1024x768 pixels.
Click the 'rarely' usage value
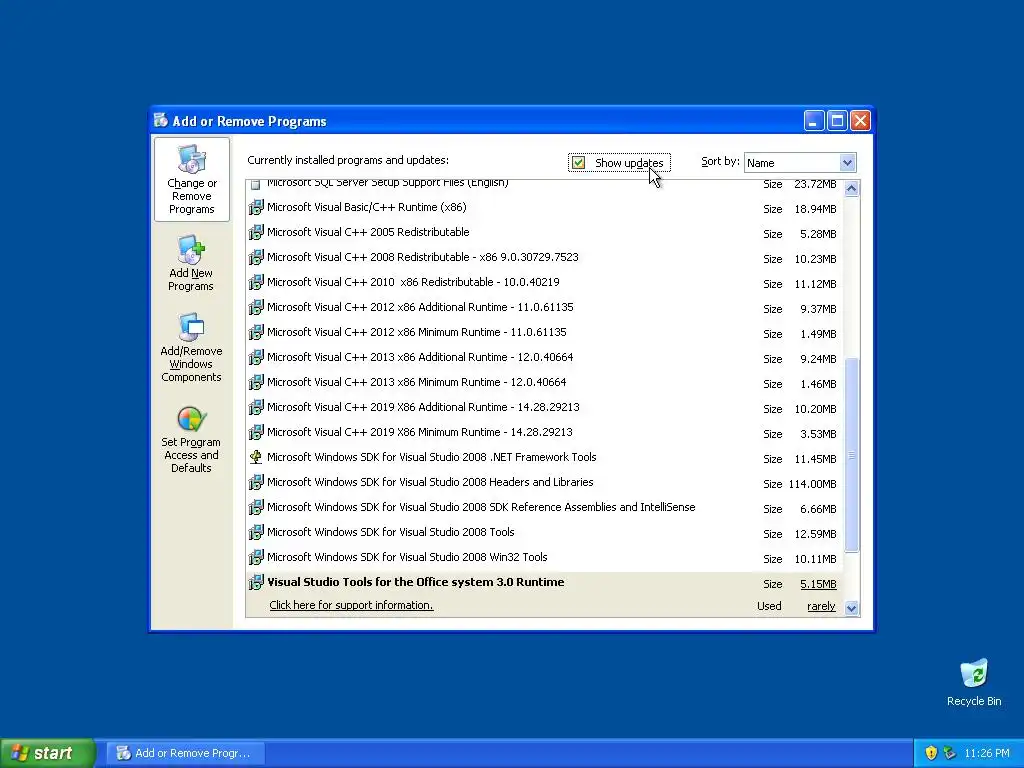point(821,607)
